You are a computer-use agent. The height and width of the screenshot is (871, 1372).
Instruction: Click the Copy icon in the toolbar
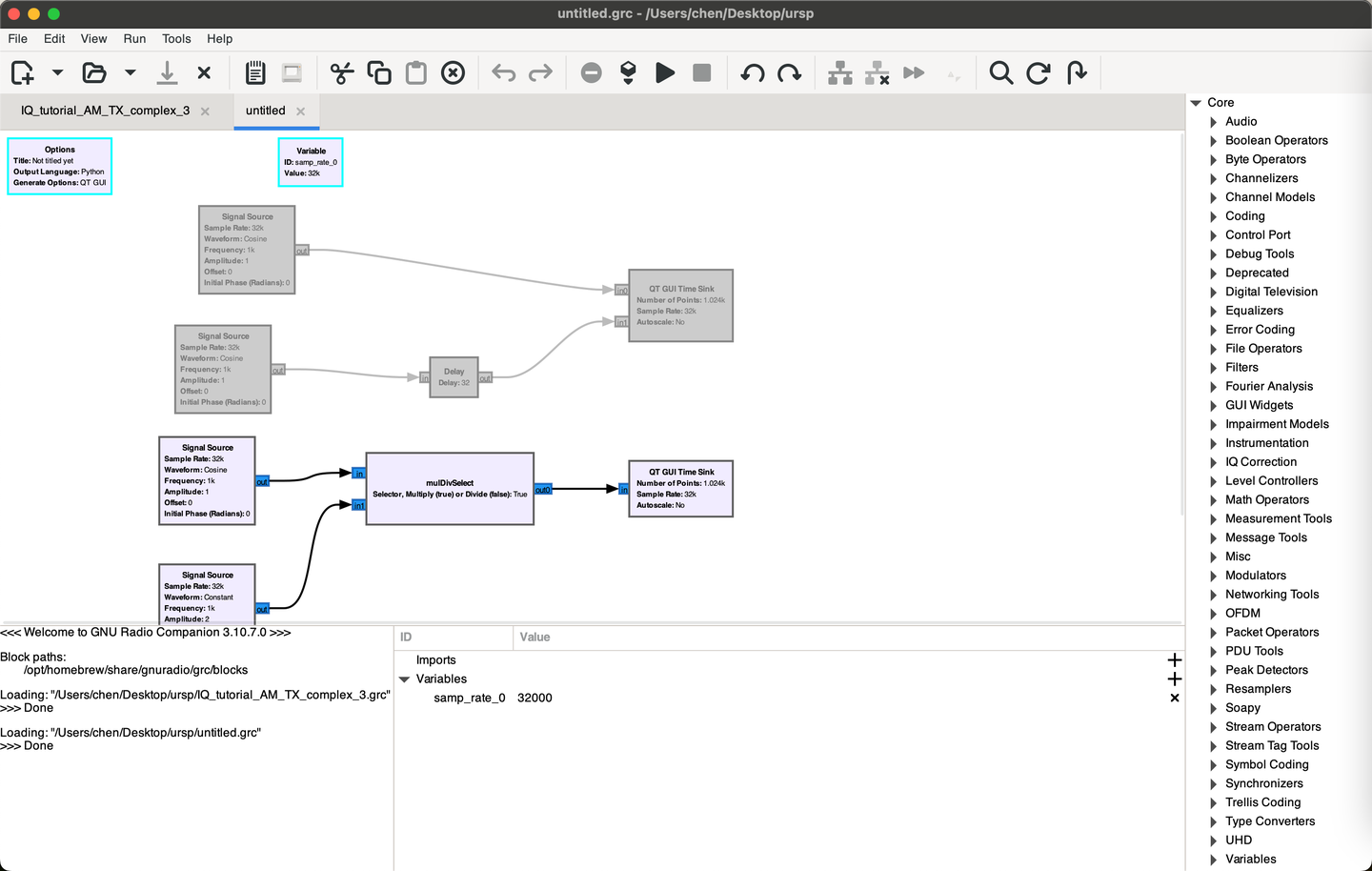[x=379, y=72]
